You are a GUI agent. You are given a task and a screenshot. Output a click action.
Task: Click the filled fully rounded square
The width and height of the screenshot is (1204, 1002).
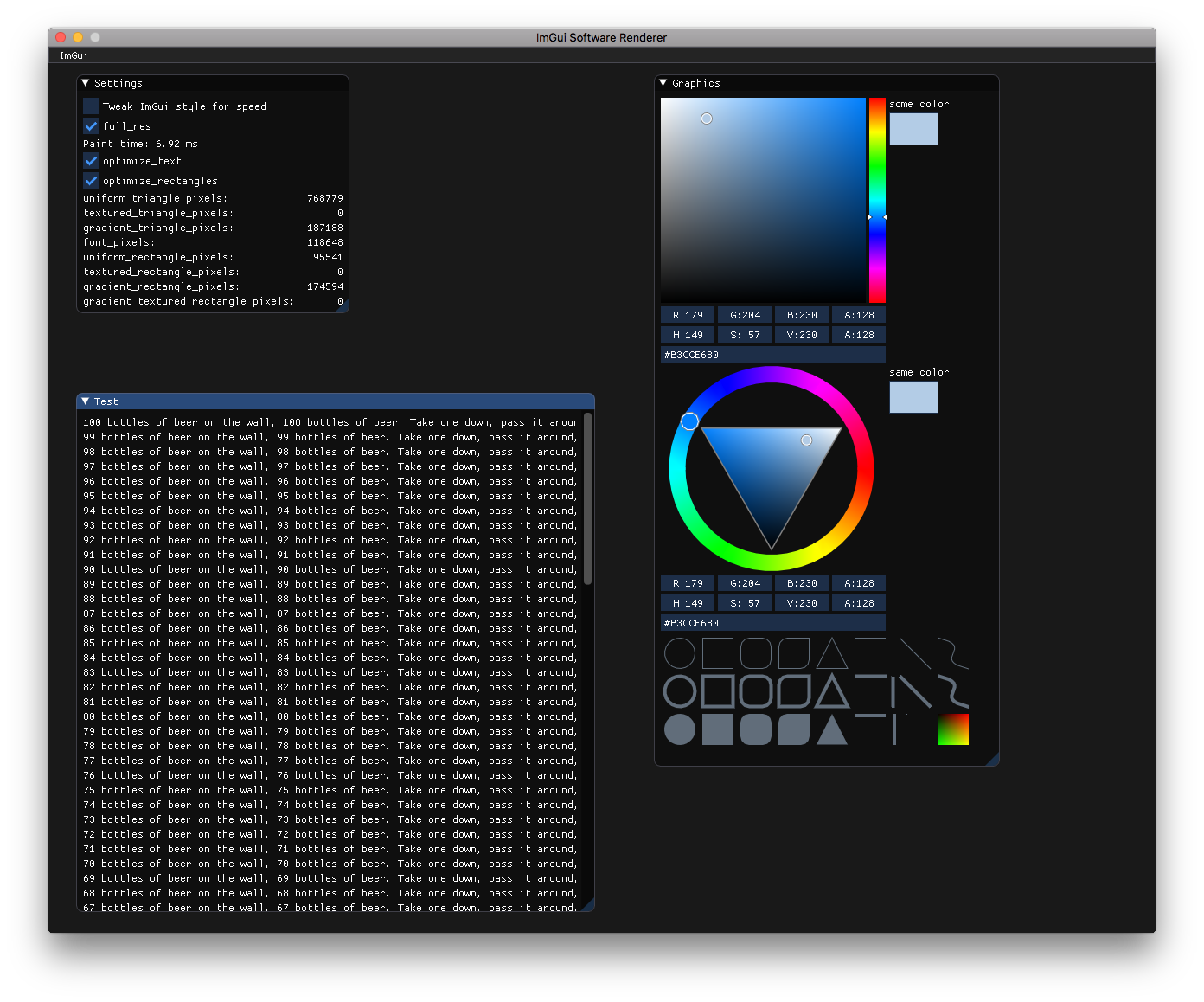click(756, 729)
